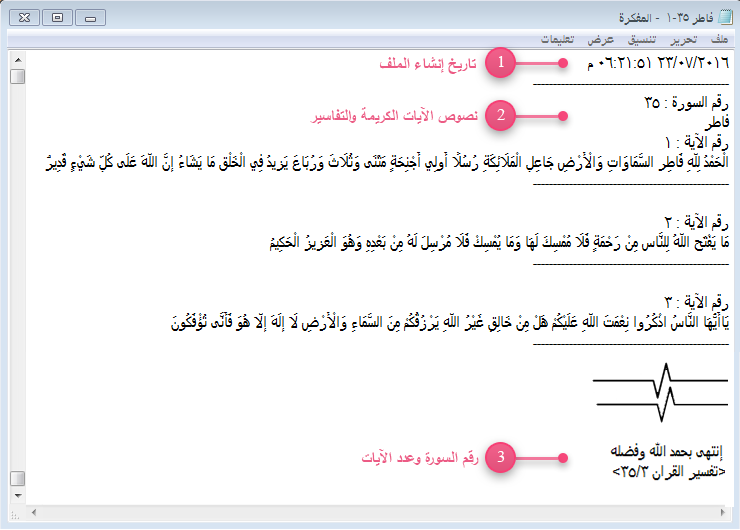This screenshot has width=740, height=530.
Task: Click the vertical scrollbar thumb near the bottom
Action: [x=17, y=477]
